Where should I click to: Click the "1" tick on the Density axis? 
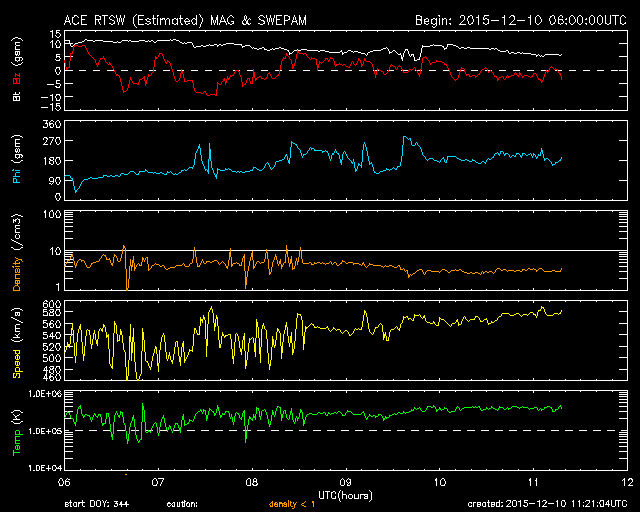58,287
